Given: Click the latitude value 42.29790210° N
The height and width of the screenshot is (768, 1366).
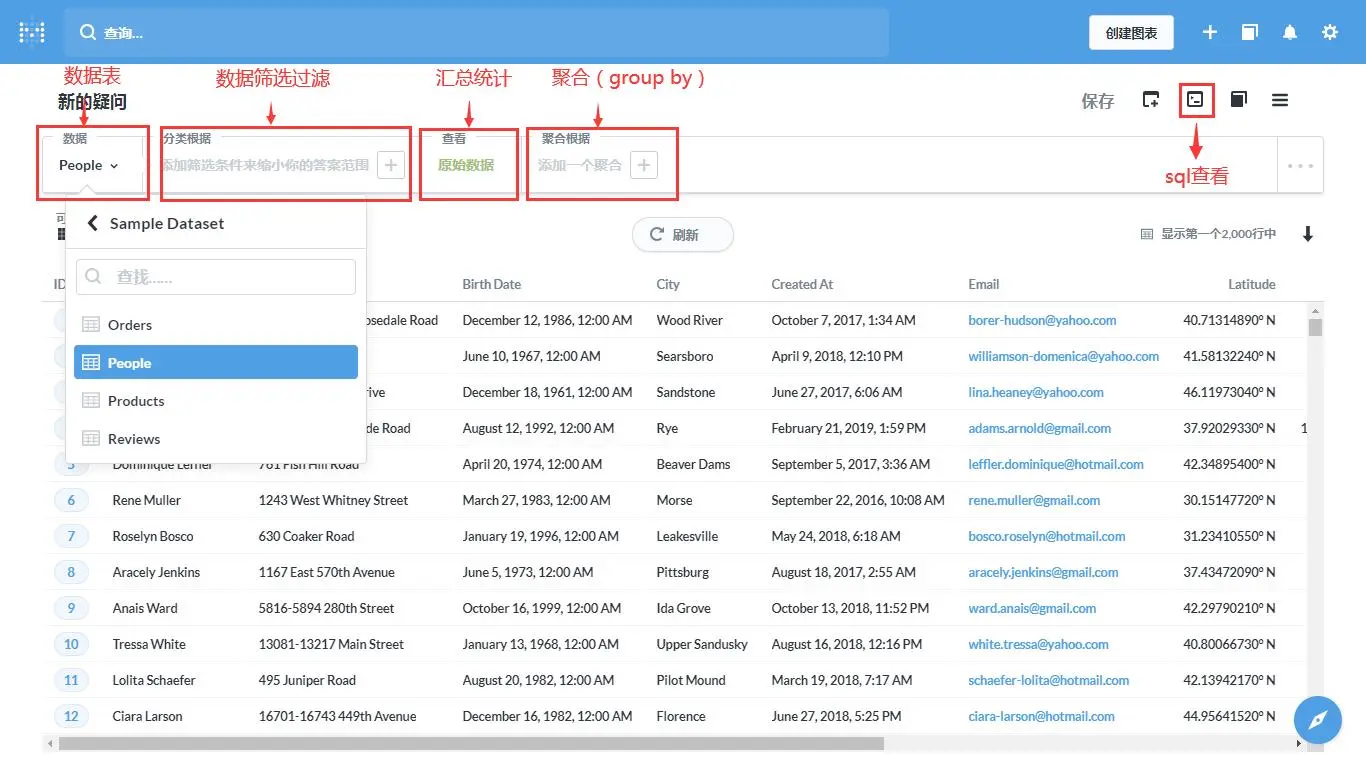Looking at the screenshot, I should coord(1229,608).
